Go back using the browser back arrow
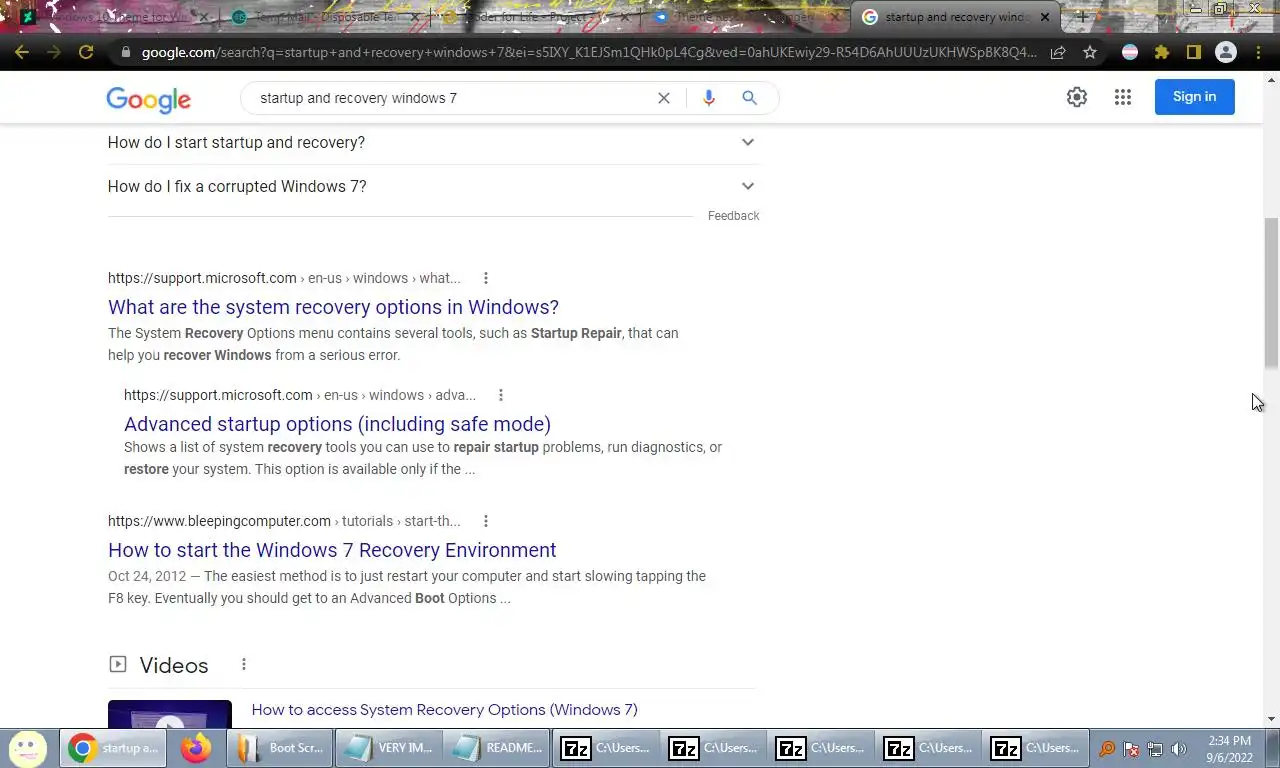Image resolution: width=1280 pixels, height=768 pixels. point(22,52)
